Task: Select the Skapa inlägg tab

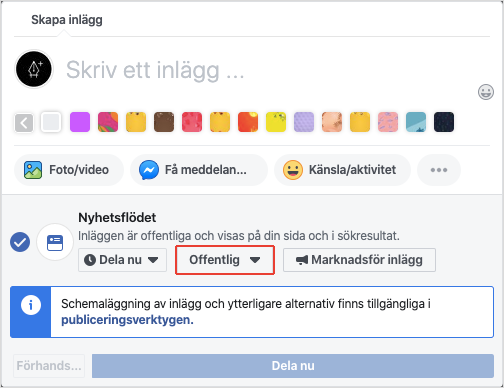Action: 67,20
